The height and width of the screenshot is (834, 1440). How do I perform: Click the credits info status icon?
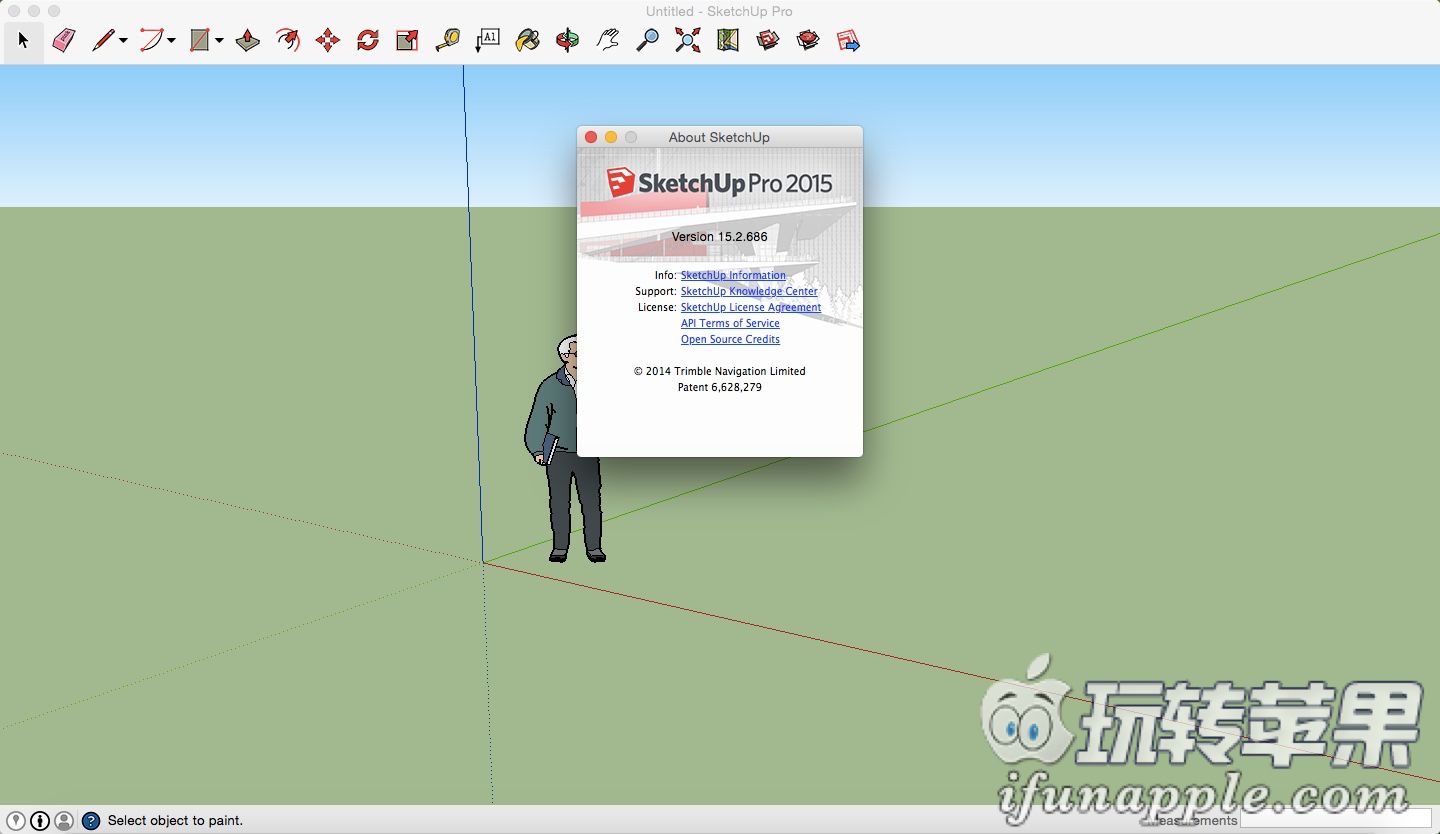click(40, 821)
